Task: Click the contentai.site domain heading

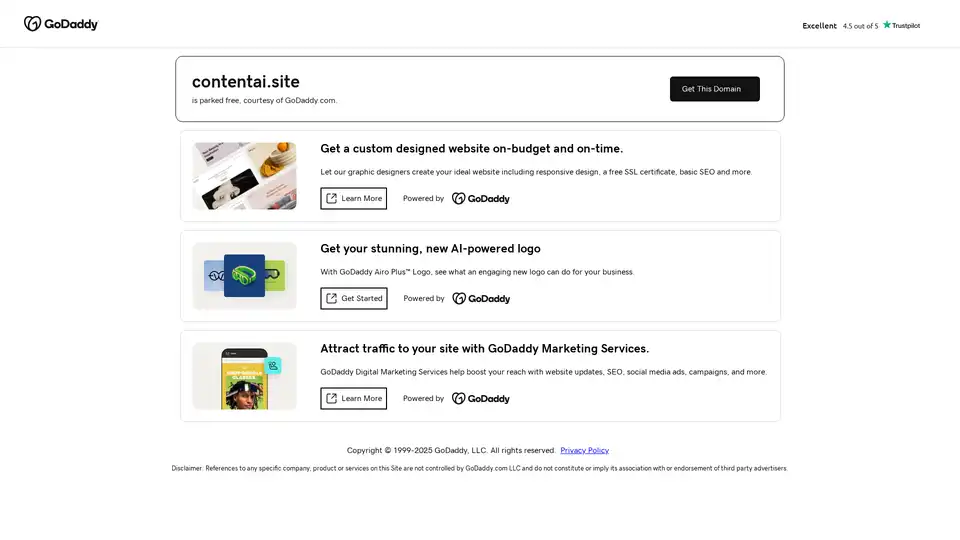Action: click(246, 82)
